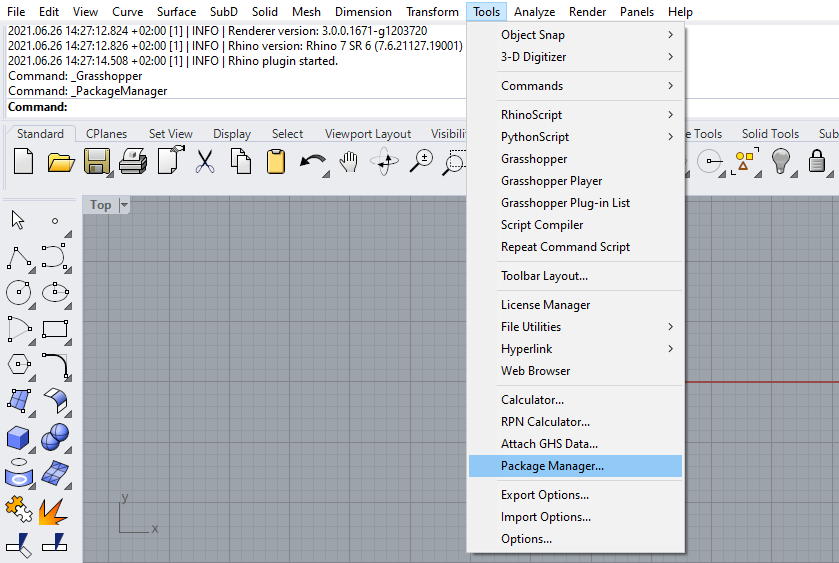
Task: Choose Grasshopper in the Tools menu
Action: point(534,159)
